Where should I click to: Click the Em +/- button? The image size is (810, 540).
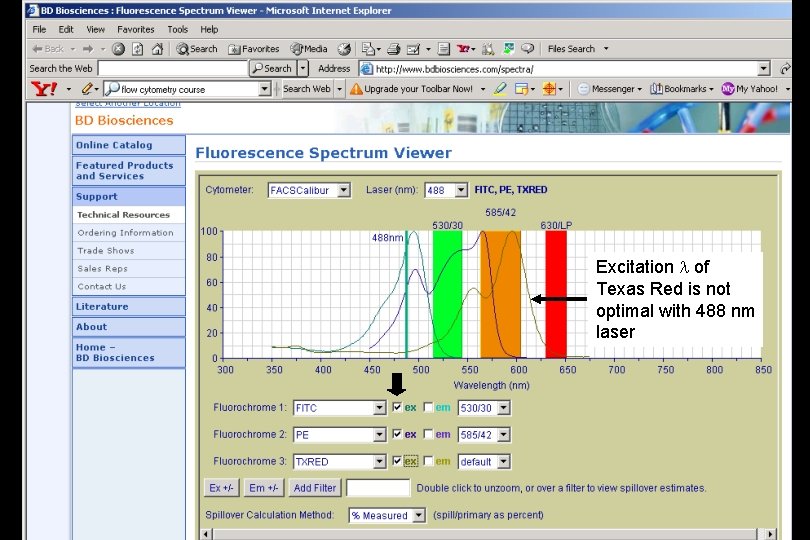point(263,488)
